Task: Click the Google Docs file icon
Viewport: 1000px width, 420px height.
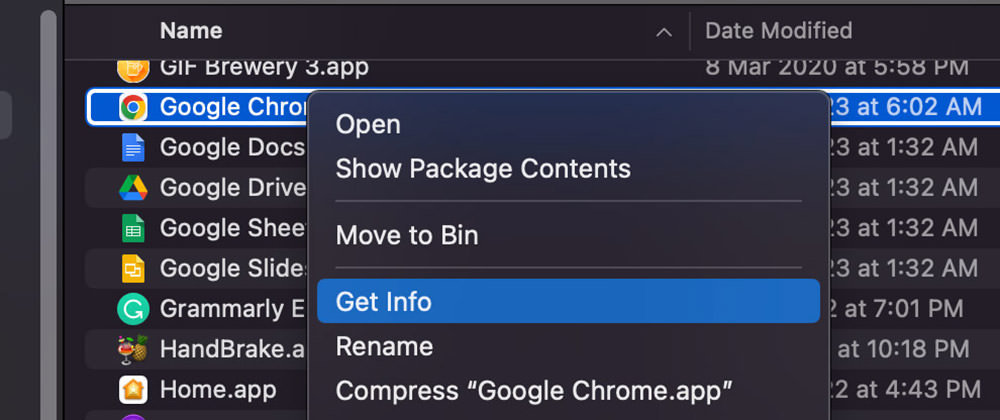Action: pyautogui.click(x=133, y=147)
